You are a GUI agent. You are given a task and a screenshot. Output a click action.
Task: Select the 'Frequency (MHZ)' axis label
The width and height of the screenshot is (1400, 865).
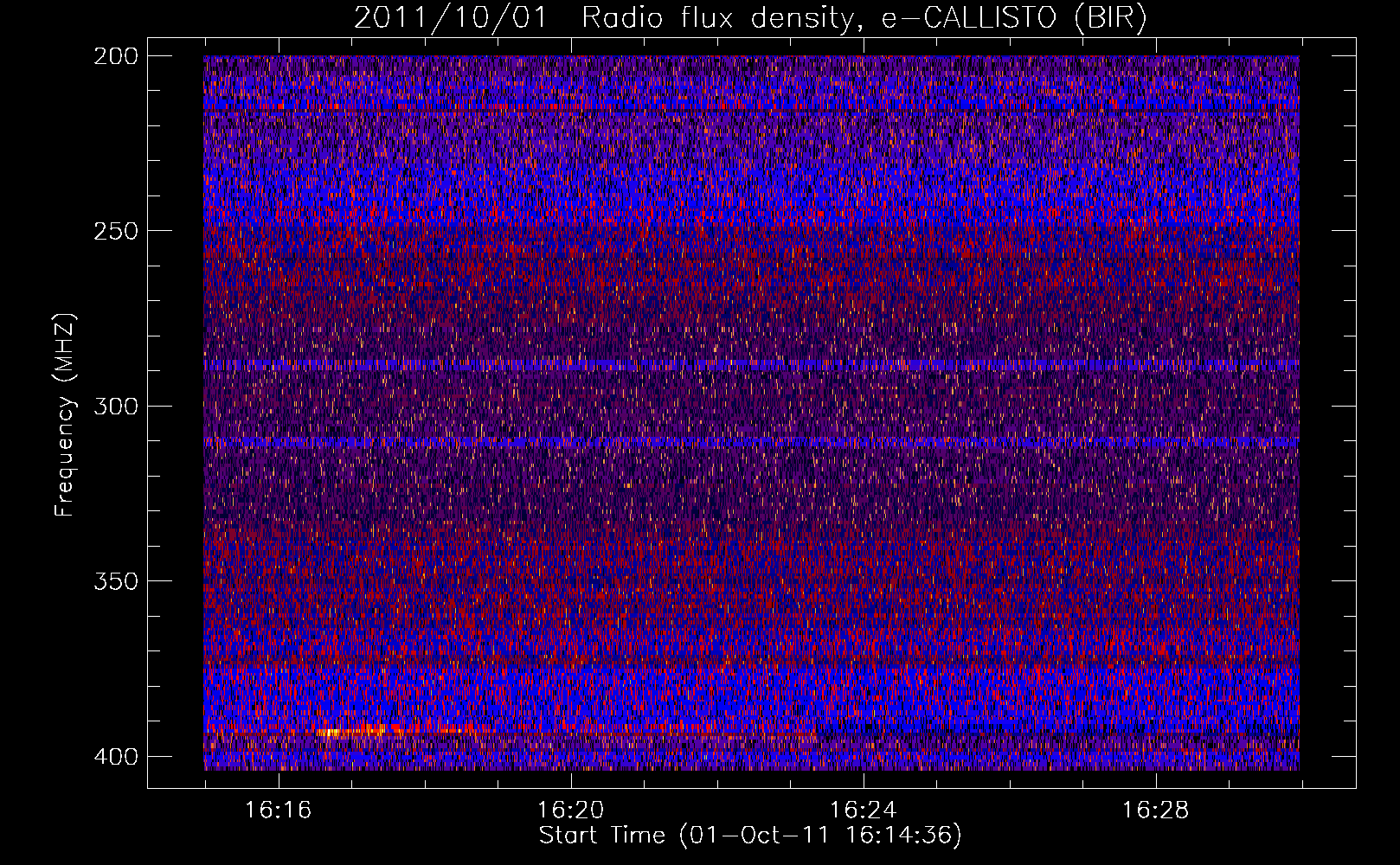coord(65,414)
